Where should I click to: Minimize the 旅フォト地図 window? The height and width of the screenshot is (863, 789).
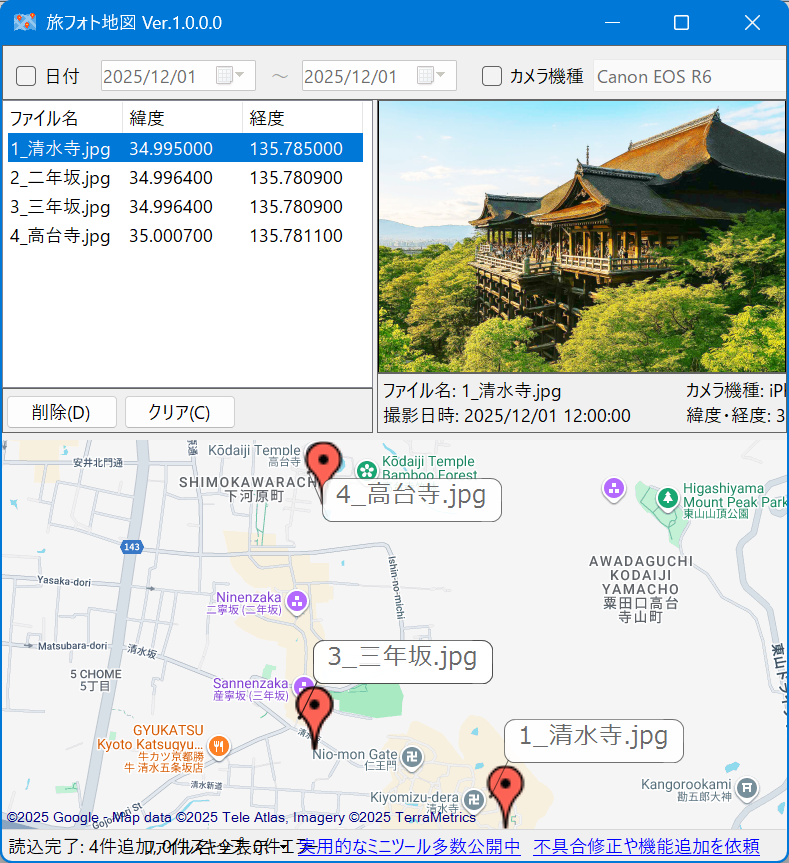click(x=612, y=23)
